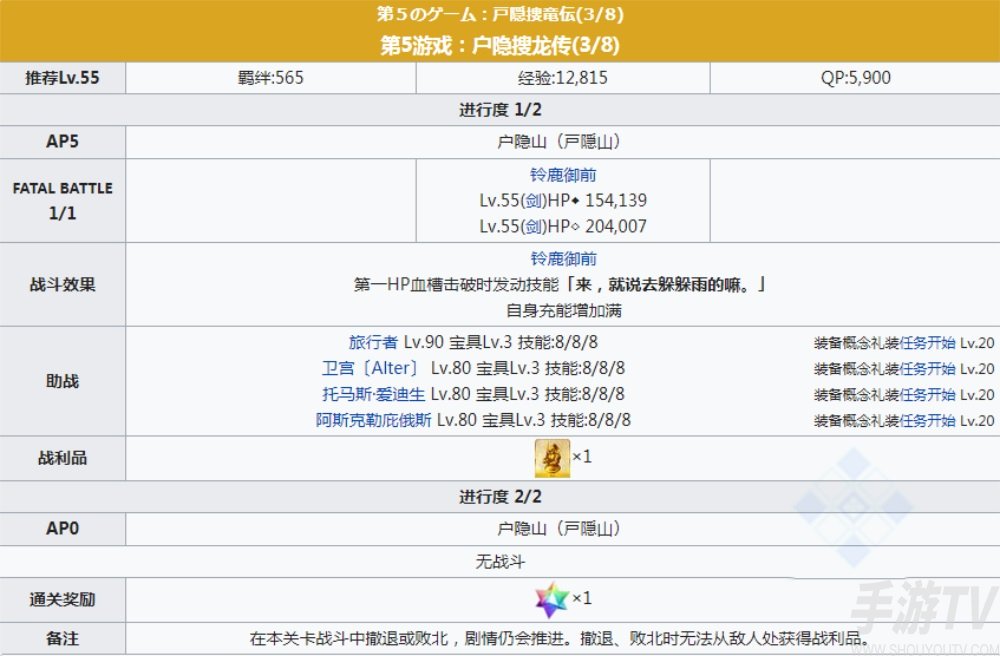The height and width of the screenshot is (656, 1000).
Task: Click 剑 class link beside HP 204,007
Action: coord(533,226)
